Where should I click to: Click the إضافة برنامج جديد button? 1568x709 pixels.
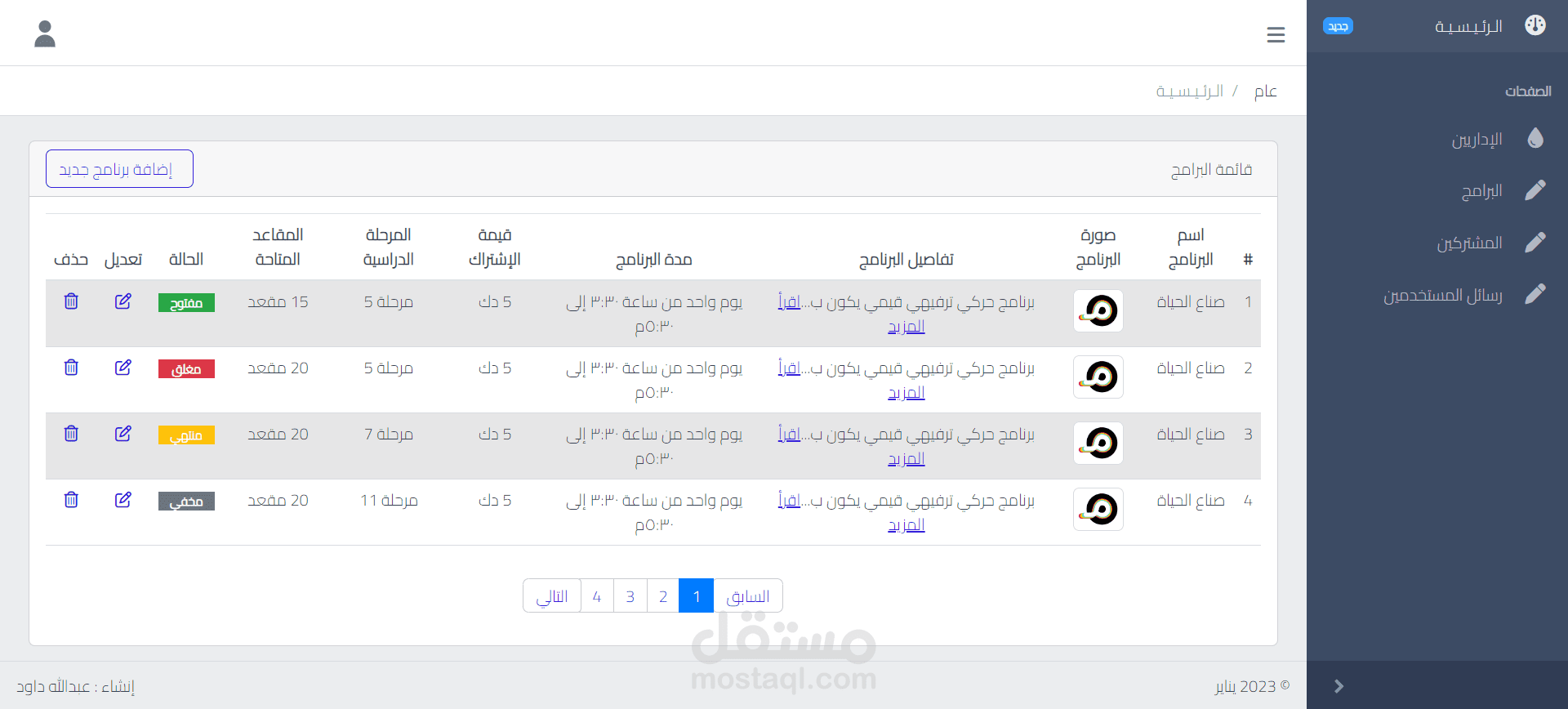(119, 168)
